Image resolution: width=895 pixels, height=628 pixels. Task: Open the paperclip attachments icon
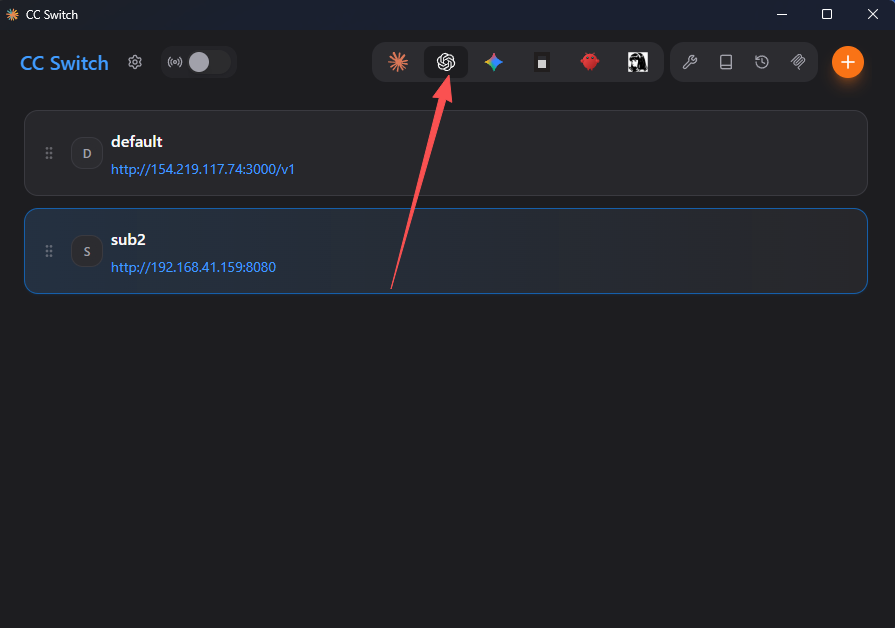tap(797, 62)
